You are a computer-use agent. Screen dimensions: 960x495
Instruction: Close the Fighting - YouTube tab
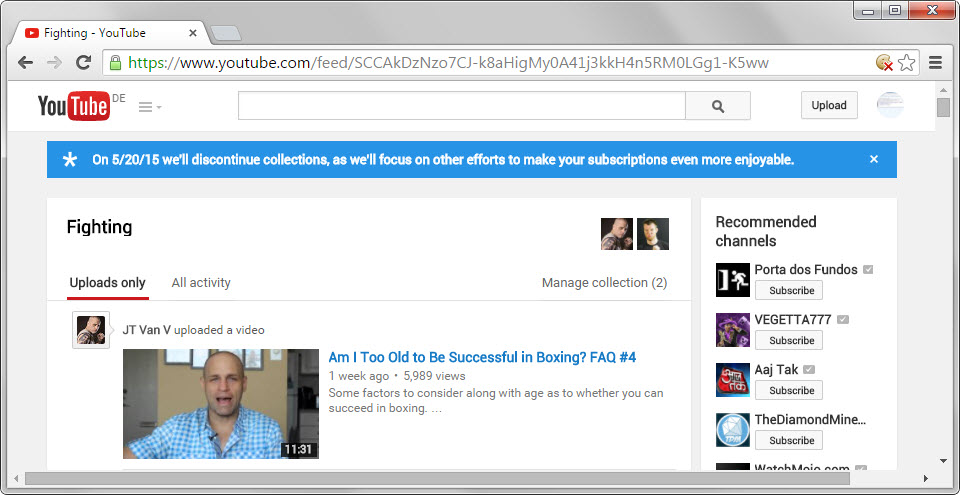tap(192, 33)
